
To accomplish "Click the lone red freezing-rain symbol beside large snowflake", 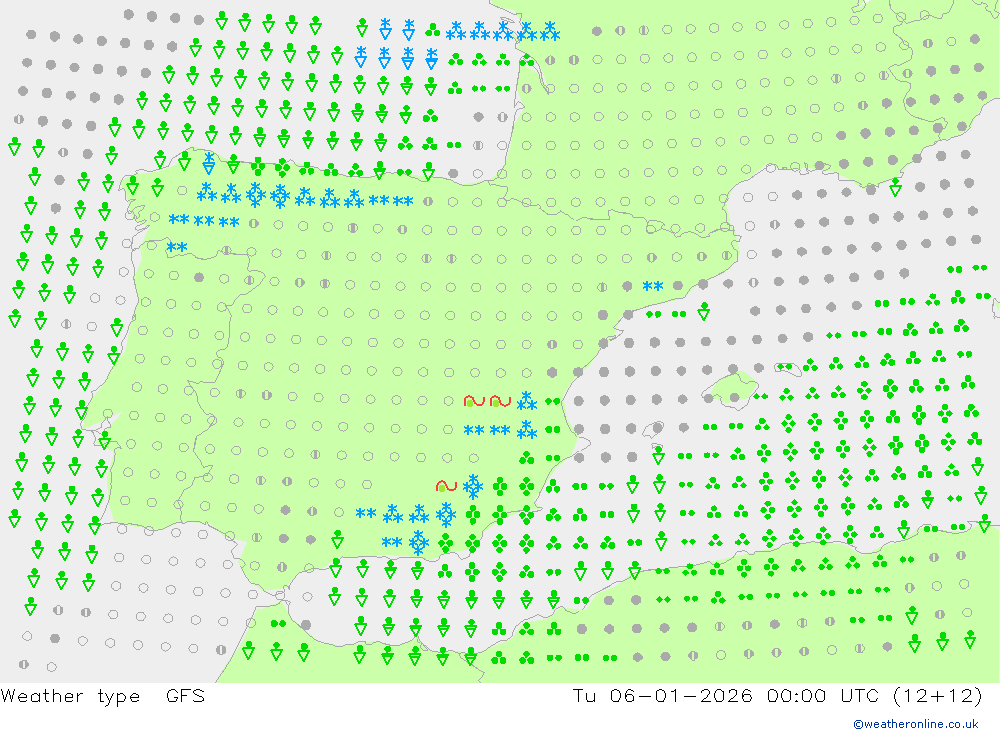I will pyautogui.click(x=446, y=487).
